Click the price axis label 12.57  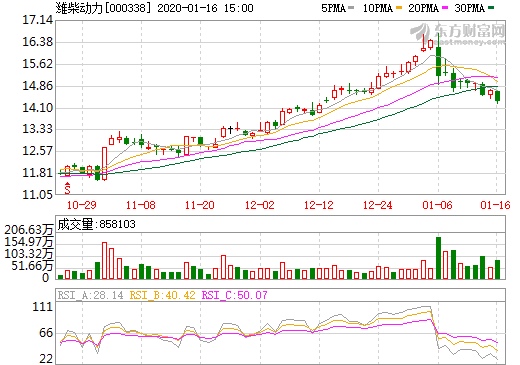coord(37,151)
